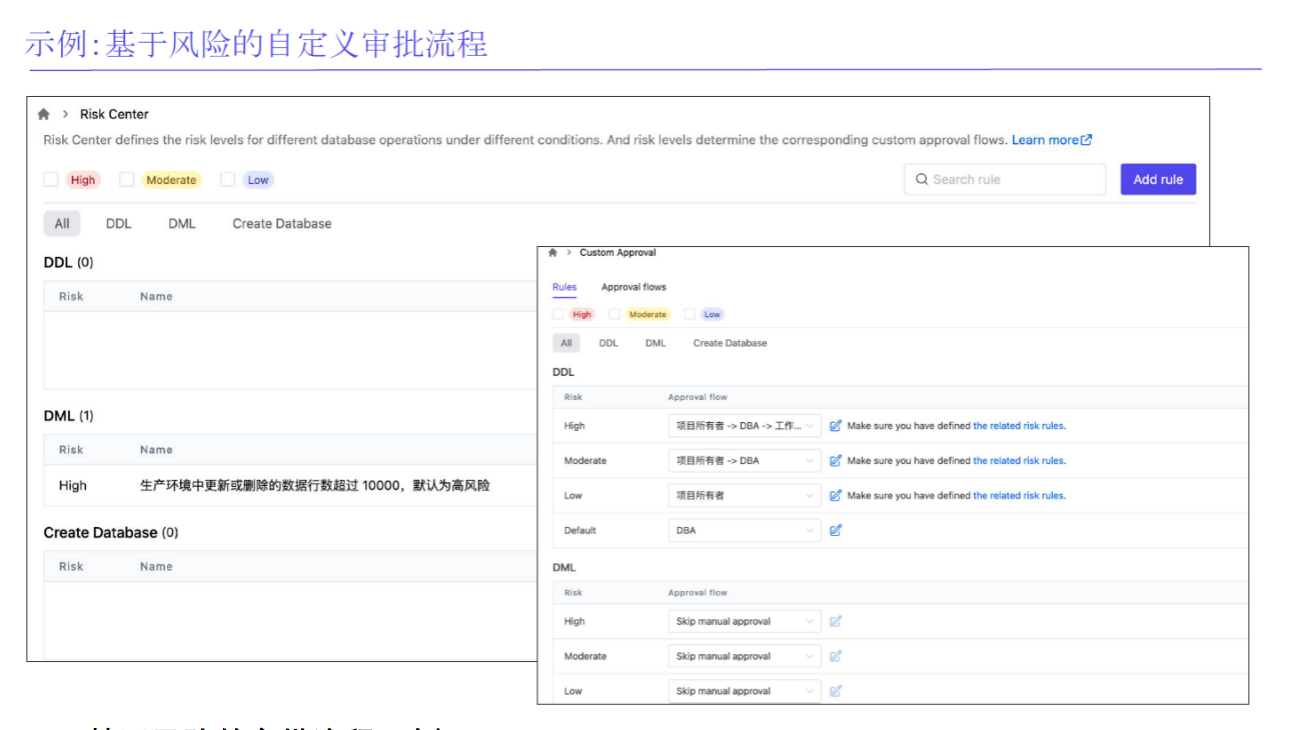Click edit icon for DML Low row
Image resolution: width=1290 pixels, height=730 pixels.
[x=836, y=691]
